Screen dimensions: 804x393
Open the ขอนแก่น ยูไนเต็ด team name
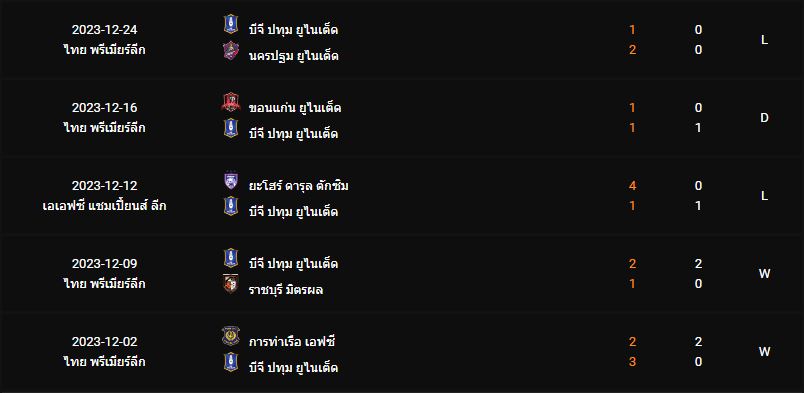(295, 108)
